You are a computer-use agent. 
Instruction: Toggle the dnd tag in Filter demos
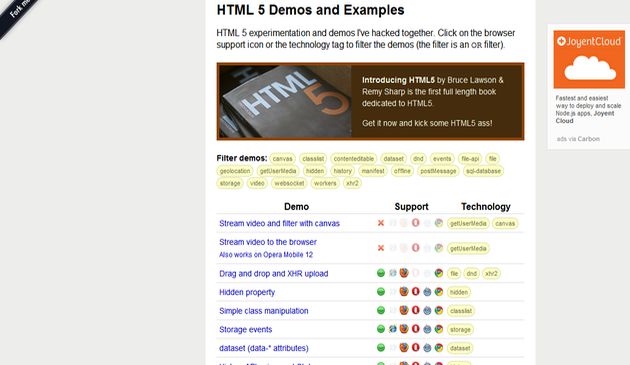[418, 159]
